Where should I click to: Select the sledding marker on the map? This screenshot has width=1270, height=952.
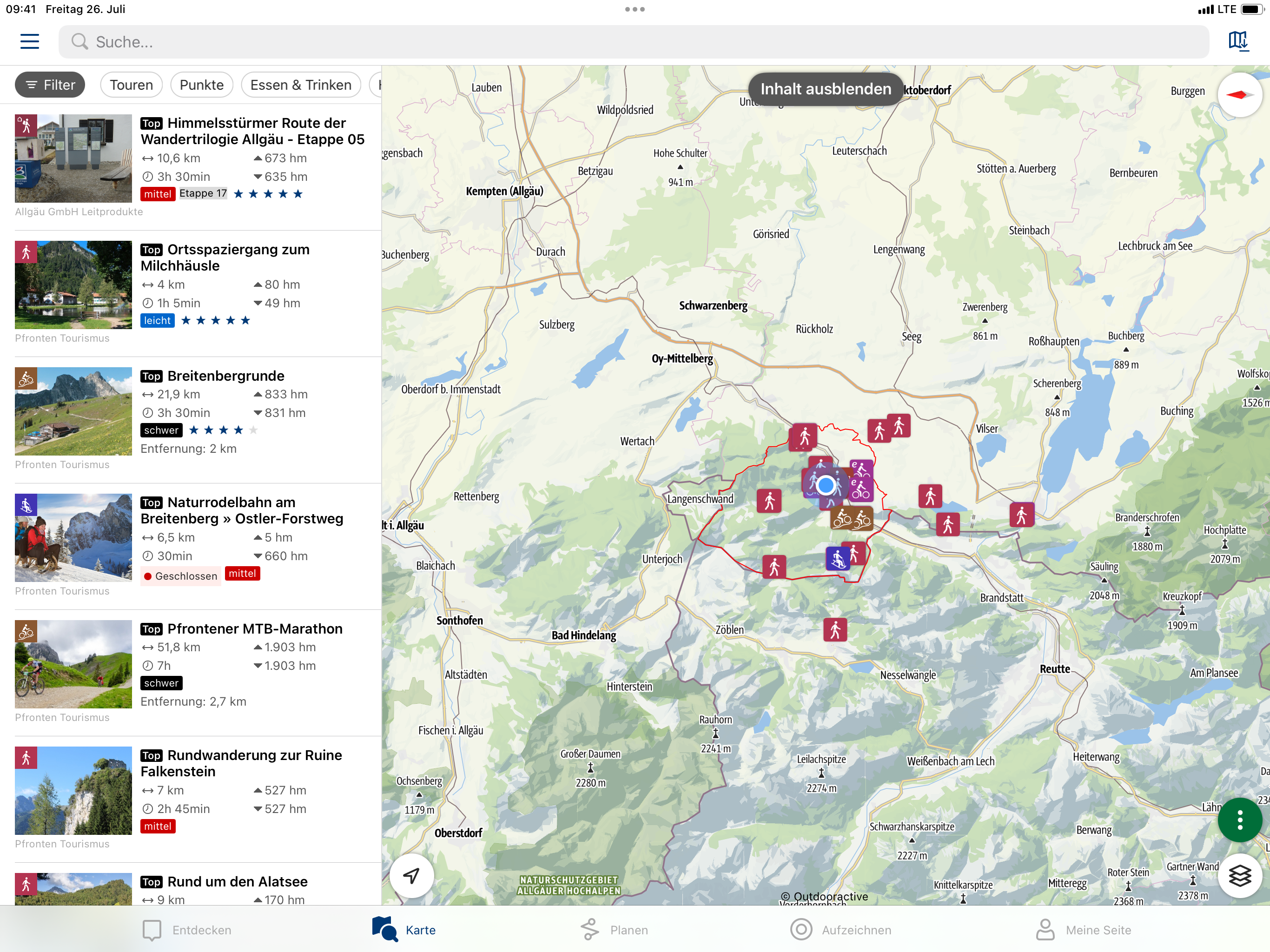pos(837,558)
